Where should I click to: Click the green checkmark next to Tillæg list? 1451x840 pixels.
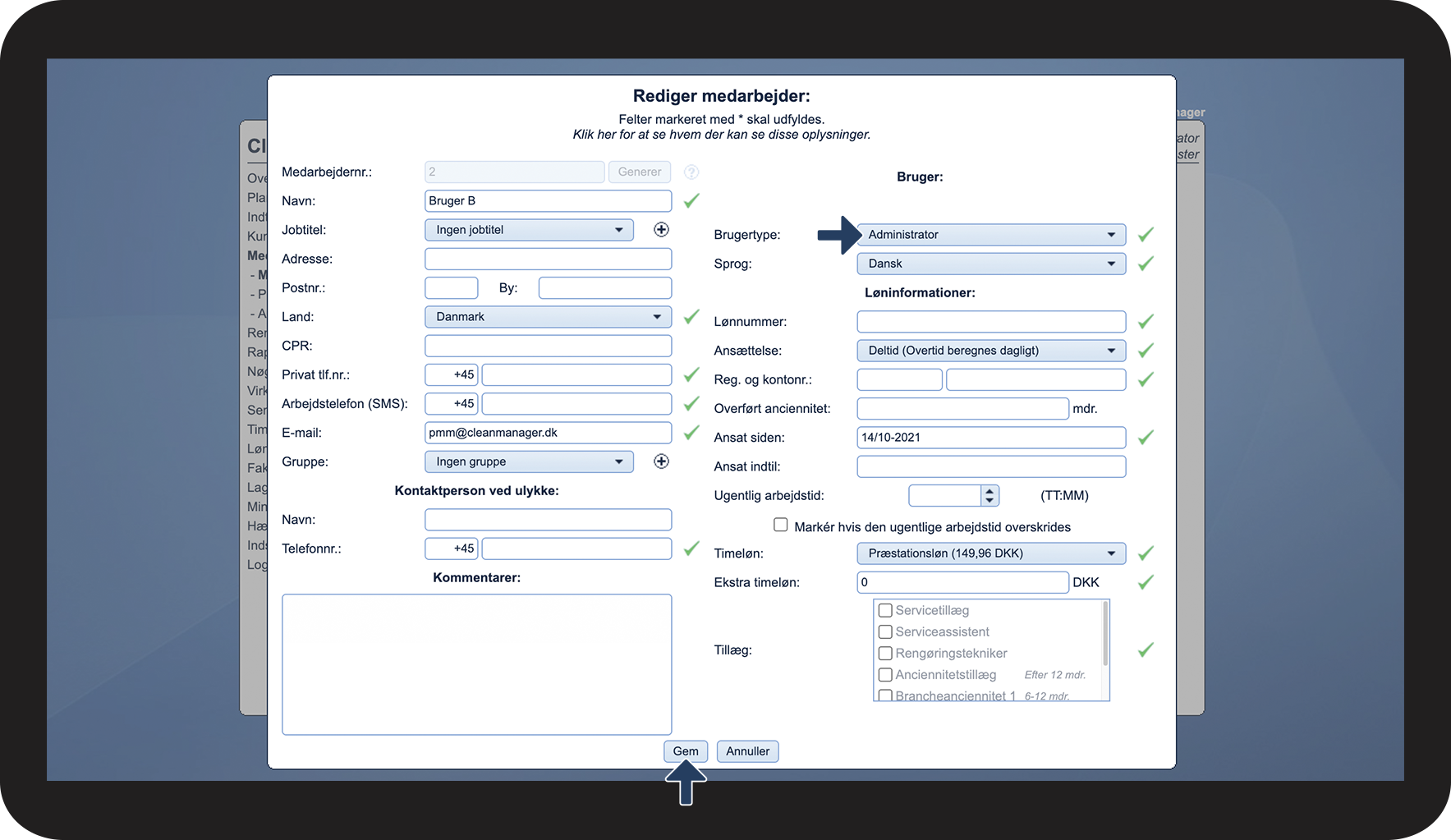click(1146, 650)
